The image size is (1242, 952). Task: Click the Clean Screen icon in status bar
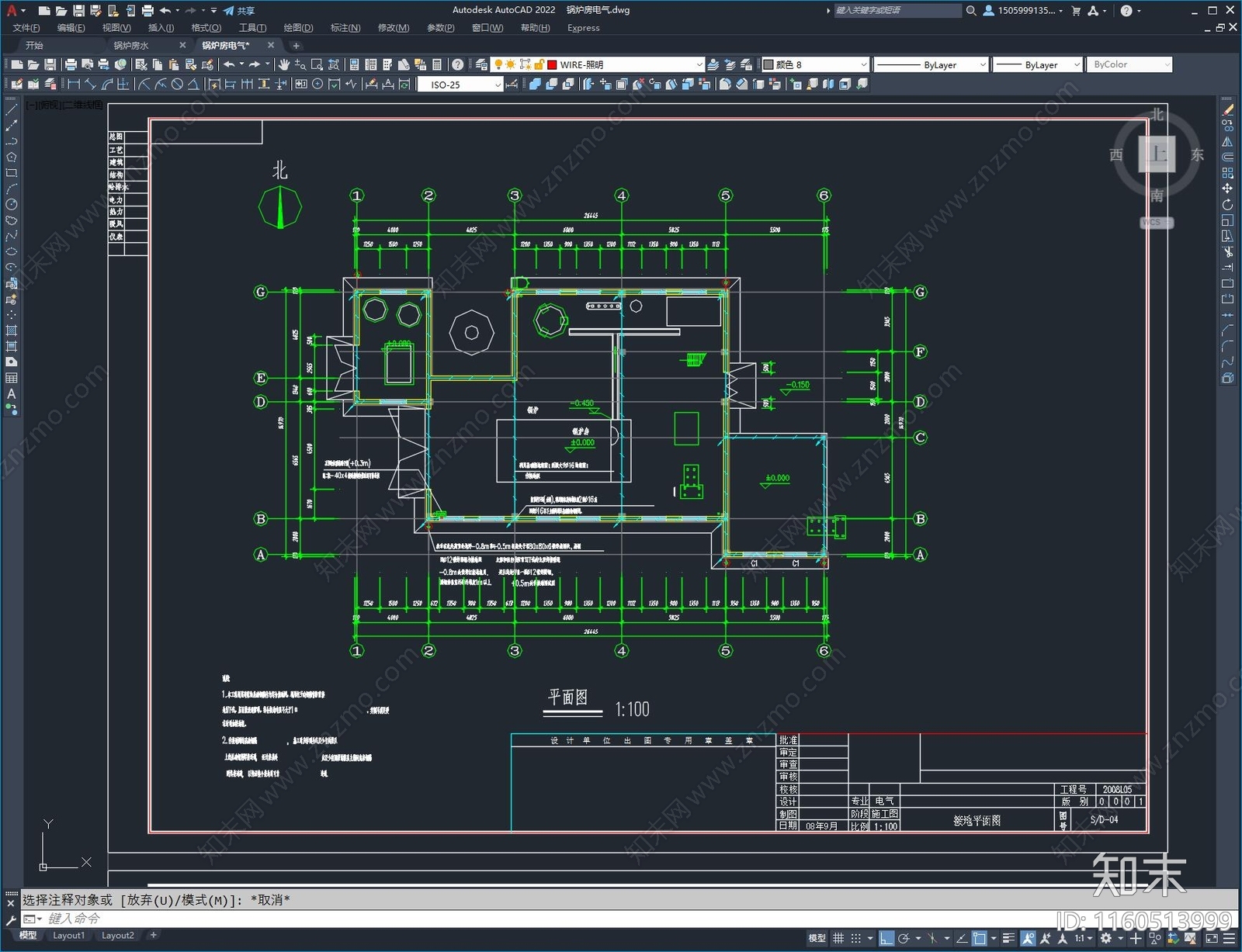(x=1211, y=938)
